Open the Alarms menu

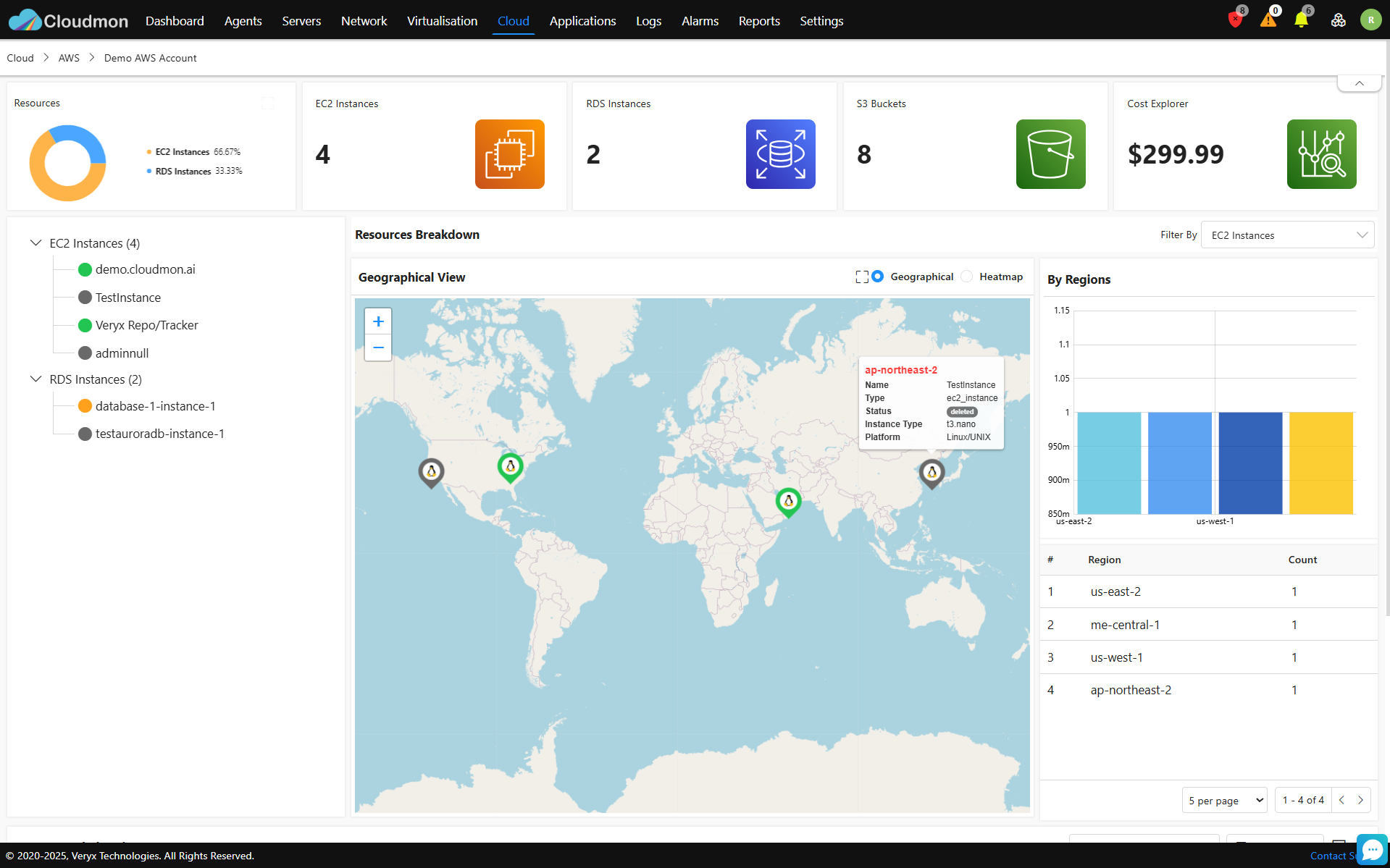coord(700,21)
